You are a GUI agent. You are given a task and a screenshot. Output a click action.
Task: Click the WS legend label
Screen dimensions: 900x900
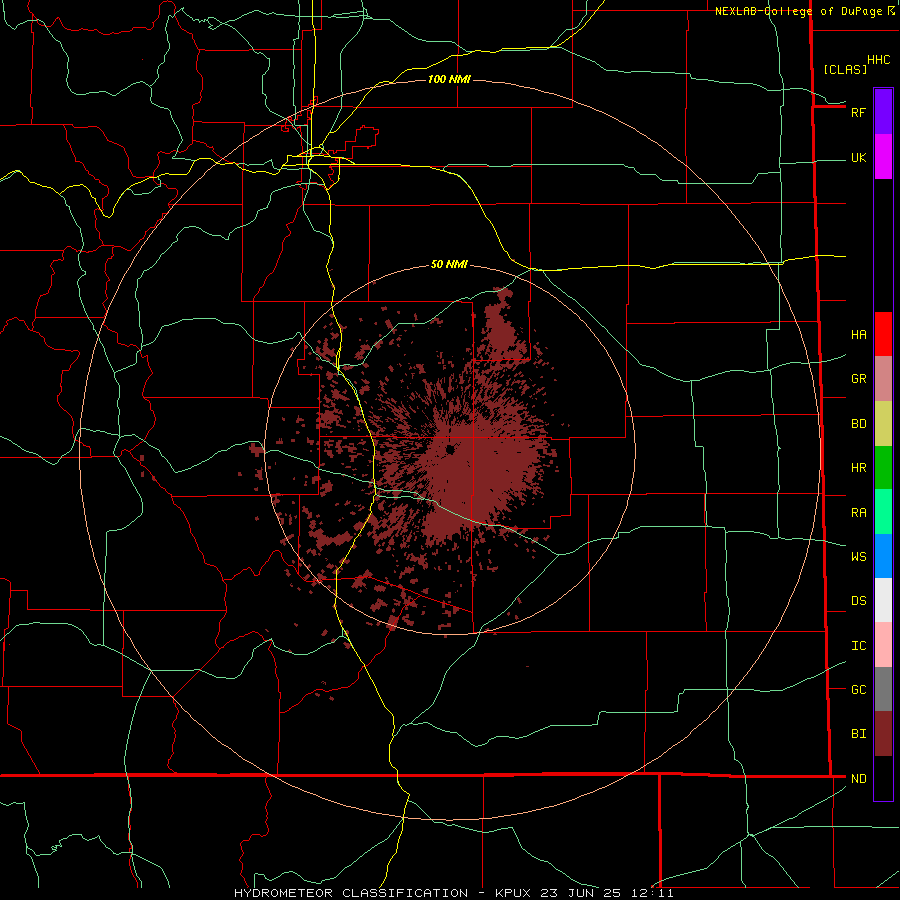coord(858,556)
